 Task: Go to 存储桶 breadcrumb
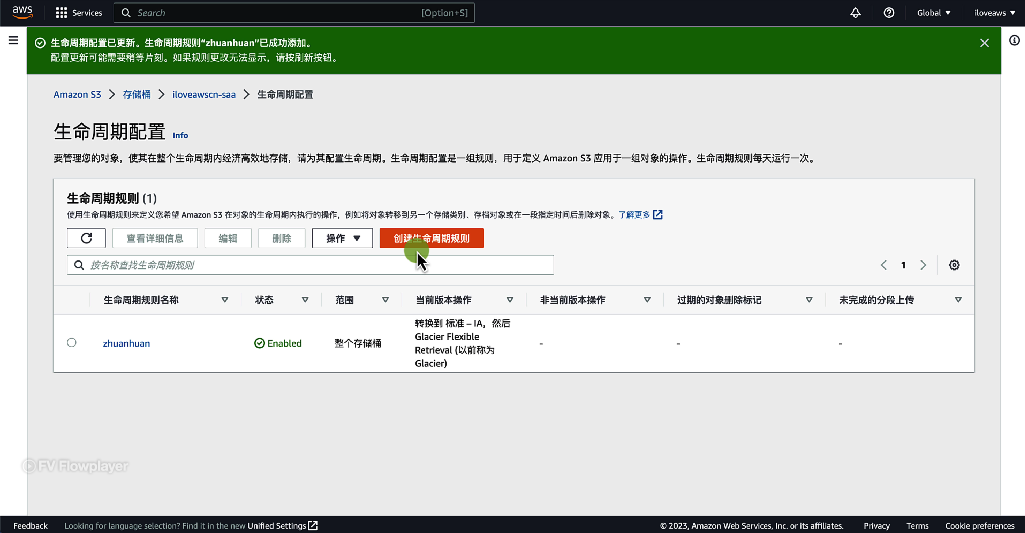point(137,95)
